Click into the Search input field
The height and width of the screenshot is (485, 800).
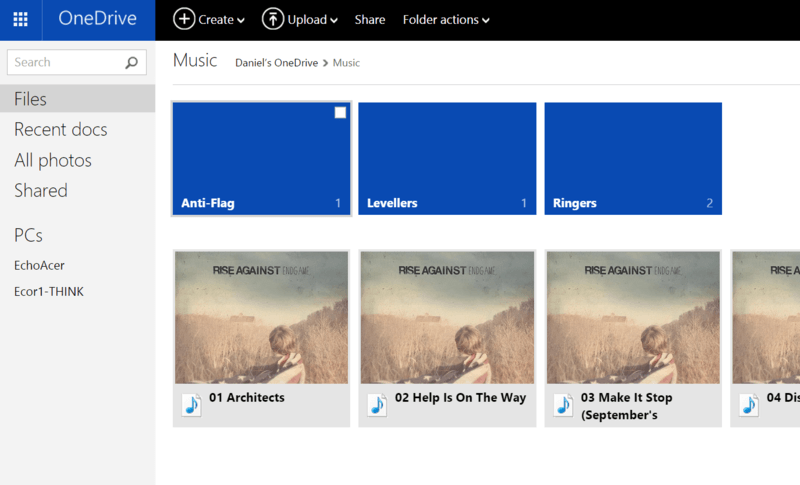coord(65,63)
